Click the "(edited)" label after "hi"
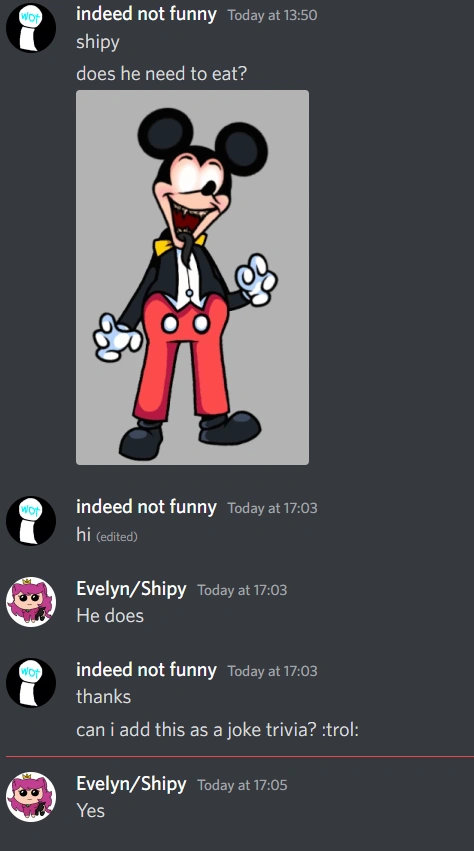 pos(117,537)
